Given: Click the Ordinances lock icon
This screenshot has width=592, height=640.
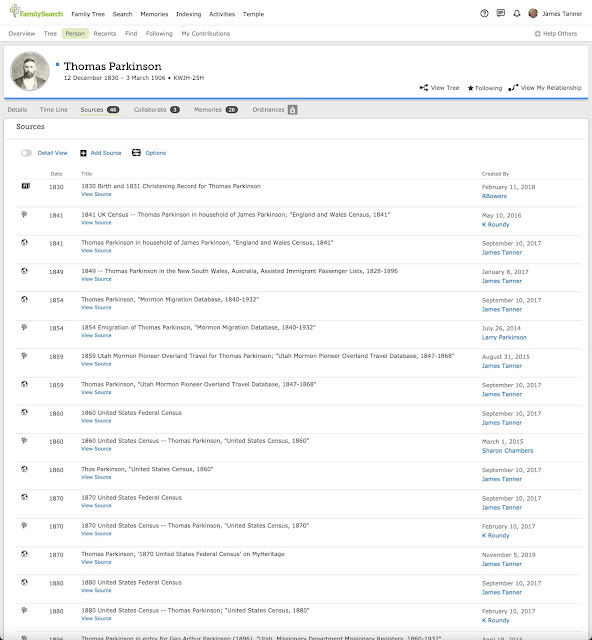Looking at the screenshot, I should point(292,110).
